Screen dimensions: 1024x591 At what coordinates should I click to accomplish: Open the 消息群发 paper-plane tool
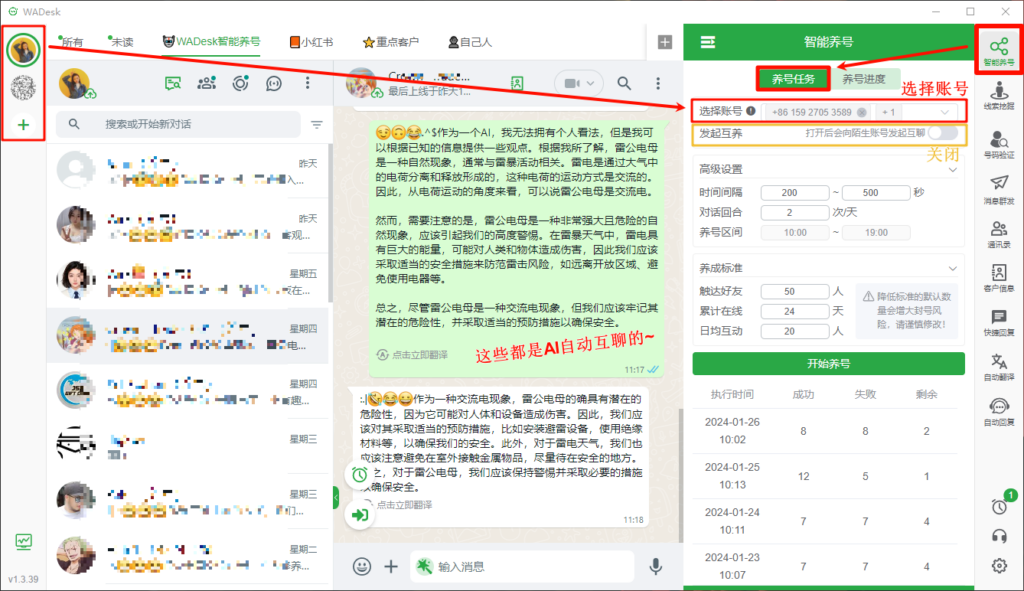(999, 189)
